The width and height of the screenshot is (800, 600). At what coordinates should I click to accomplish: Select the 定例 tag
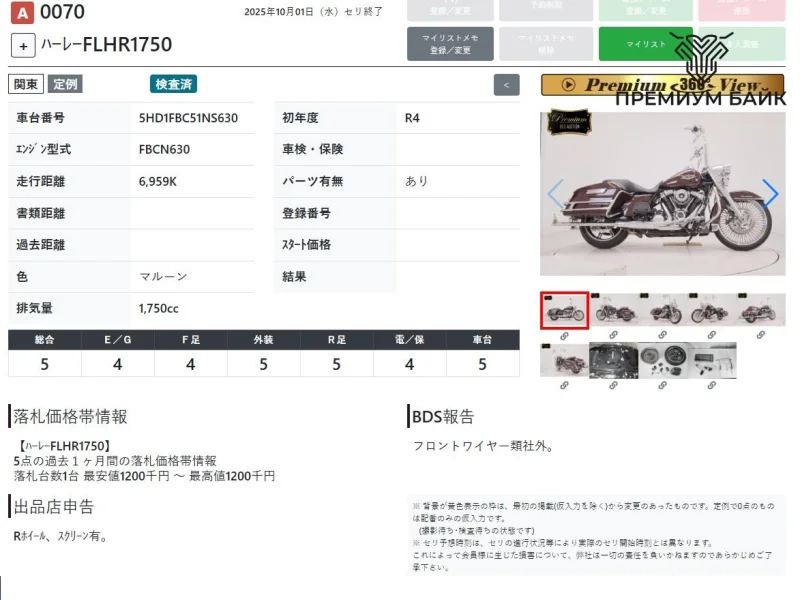[66, 84]
